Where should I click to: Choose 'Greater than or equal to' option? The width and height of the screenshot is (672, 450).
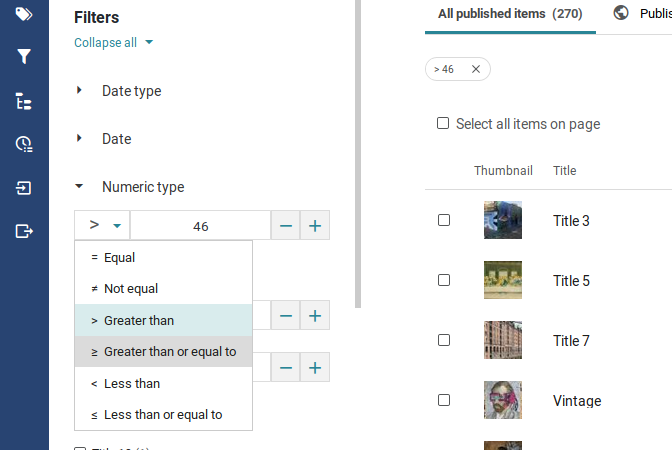[x=163, y=351]
